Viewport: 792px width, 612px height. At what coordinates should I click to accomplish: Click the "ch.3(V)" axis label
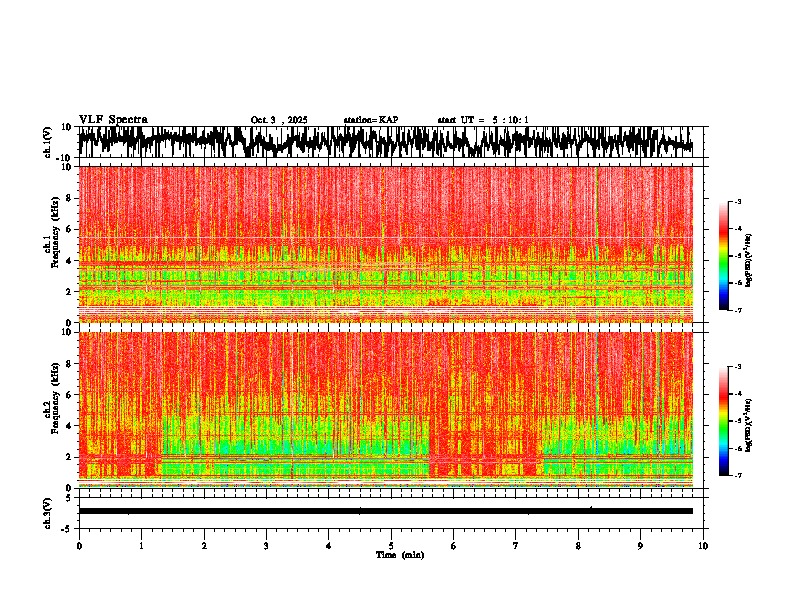pos(48,513)
